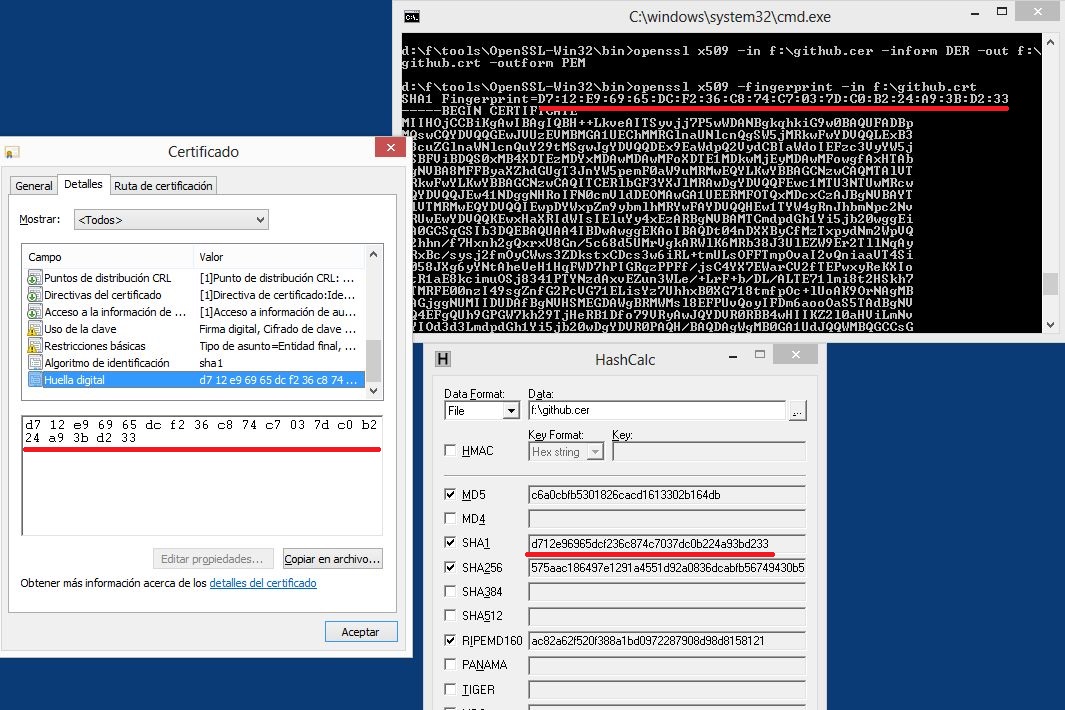Toggle the RIPEMD160 checkbox
The image size is (1065, 710).
click(x=451, y=640)
